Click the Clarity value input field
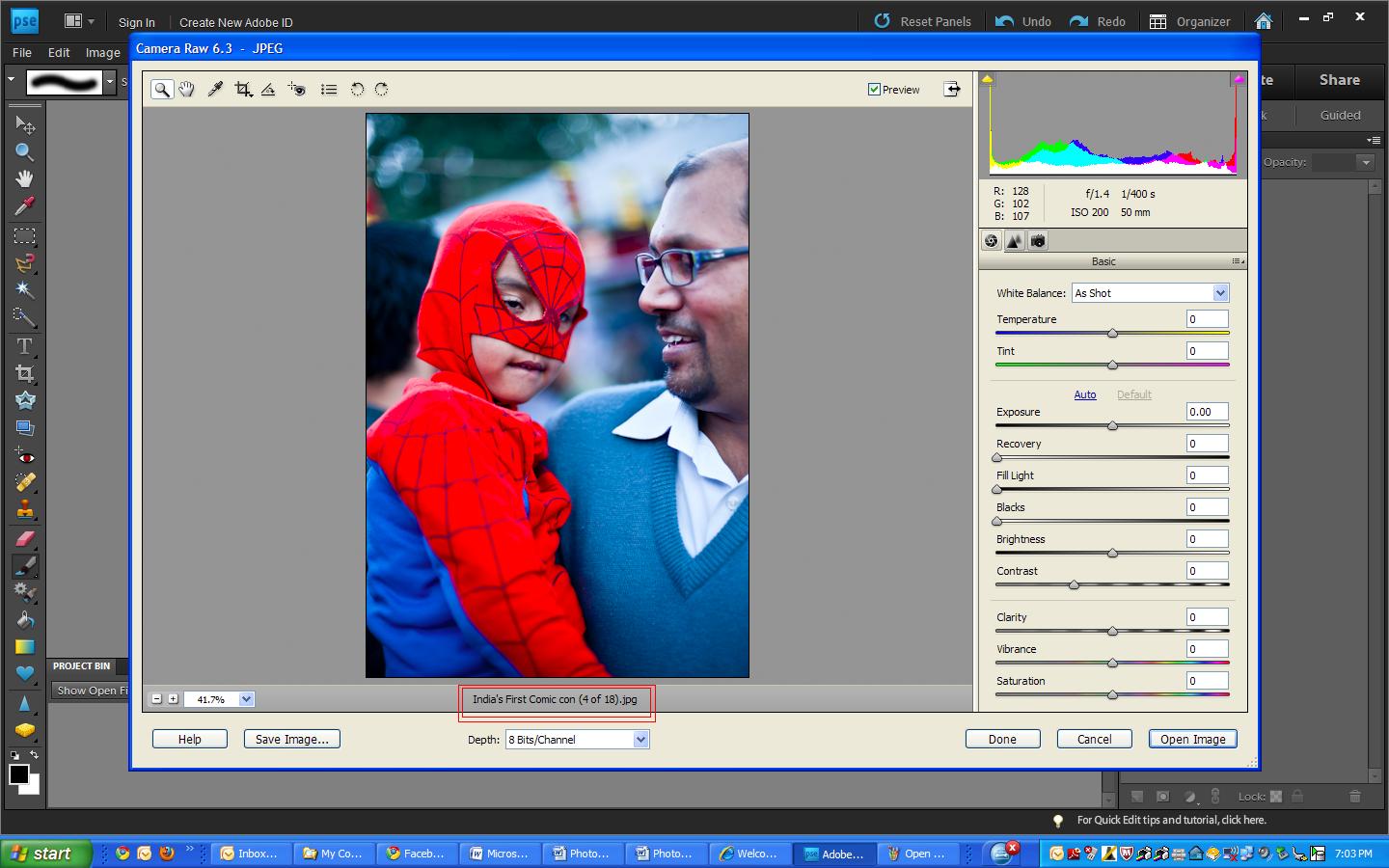This screenshot has height=868, width=1389. pyautogui.click(x=1207, y=617)
